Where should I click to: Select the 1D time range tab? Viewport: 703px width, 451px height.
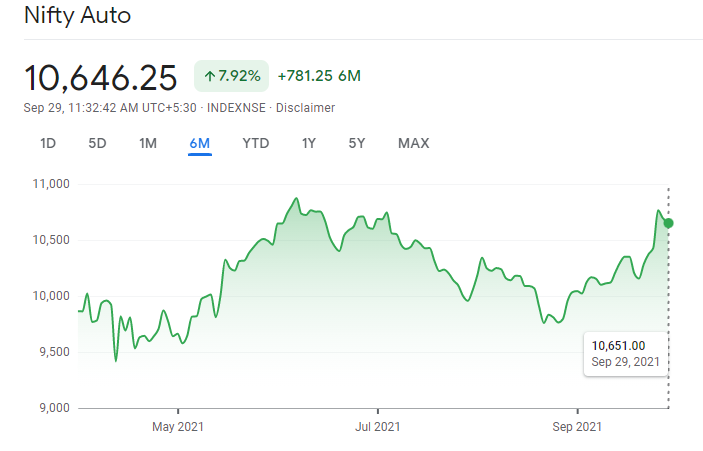(x=48, y=143)
